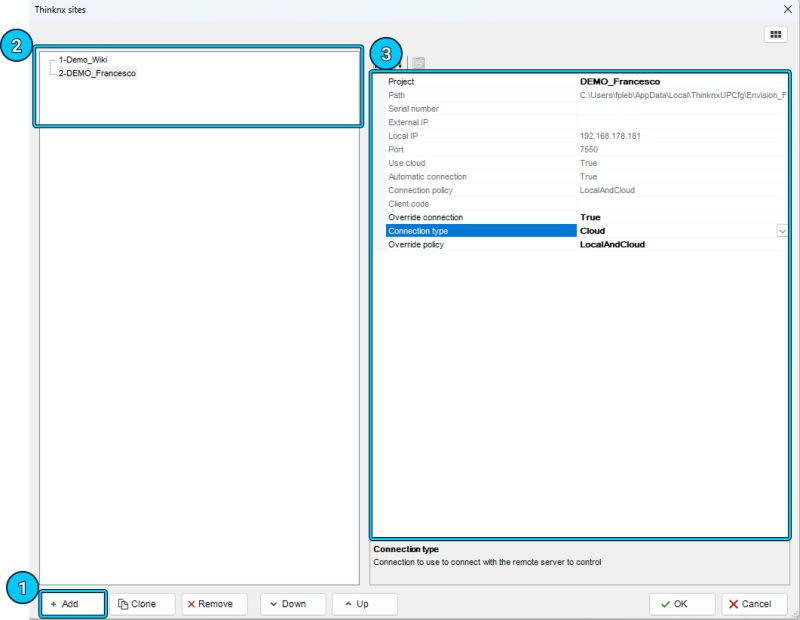Viewport: 800px width, 620px height.
Task: Click the Property Pages toolbar icon
Action: click(x=418, y=63)
